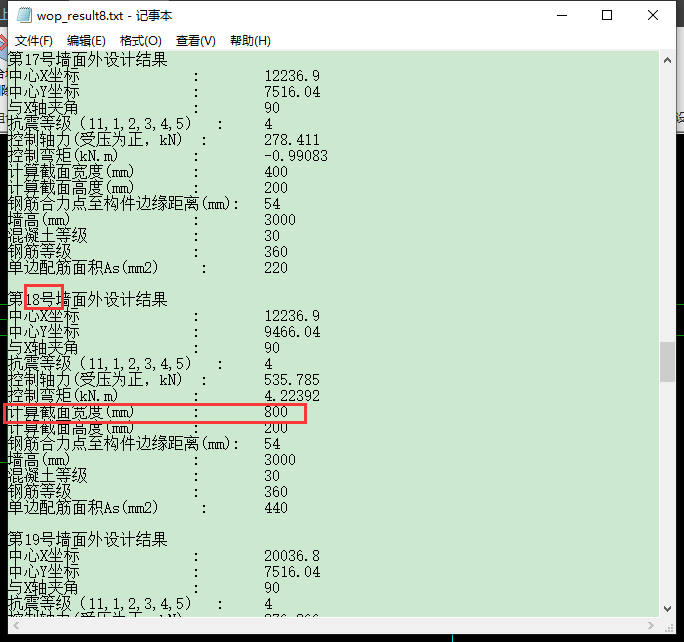Click the value 220
This screenshot has width=684, height=642.
[x=276, y=268]
